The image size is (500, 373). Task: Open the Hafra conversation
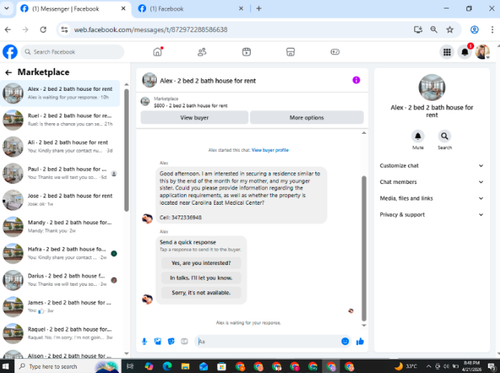60,253
